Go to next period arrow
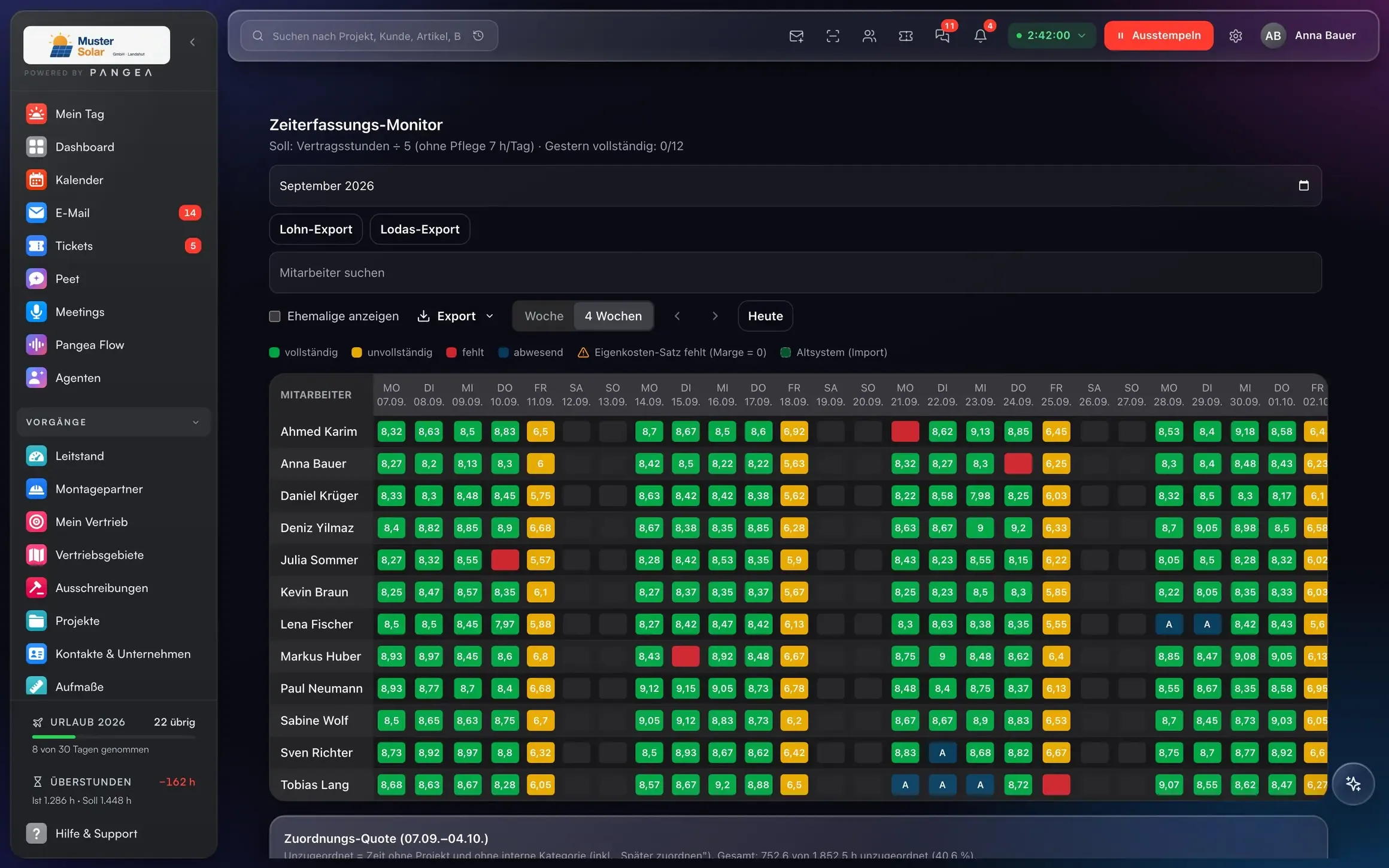 715,316
